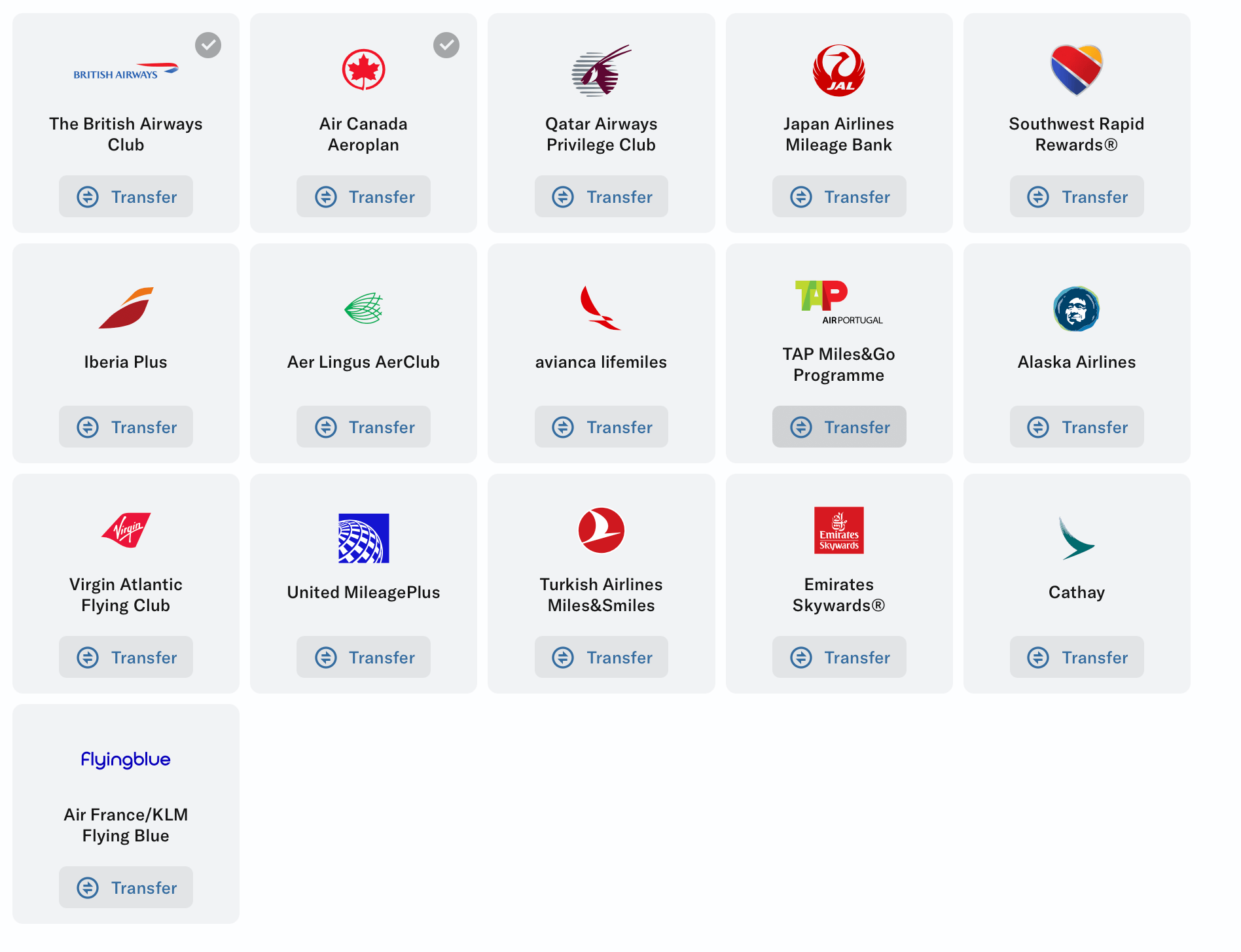The width and height of the screenshot is (1241, 952).
Task: Click the Cathay brushwing logo
Action: point(1077,538)
